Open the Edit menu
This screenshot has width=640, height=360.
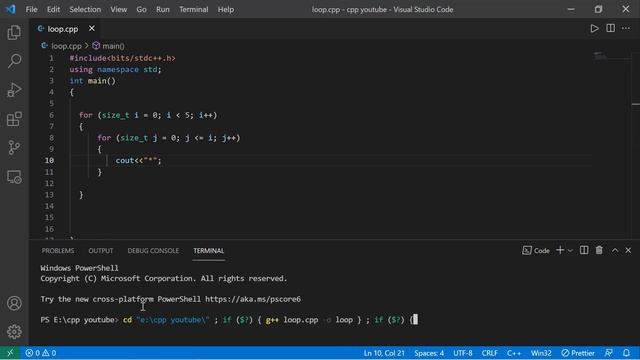coord(53,9)
